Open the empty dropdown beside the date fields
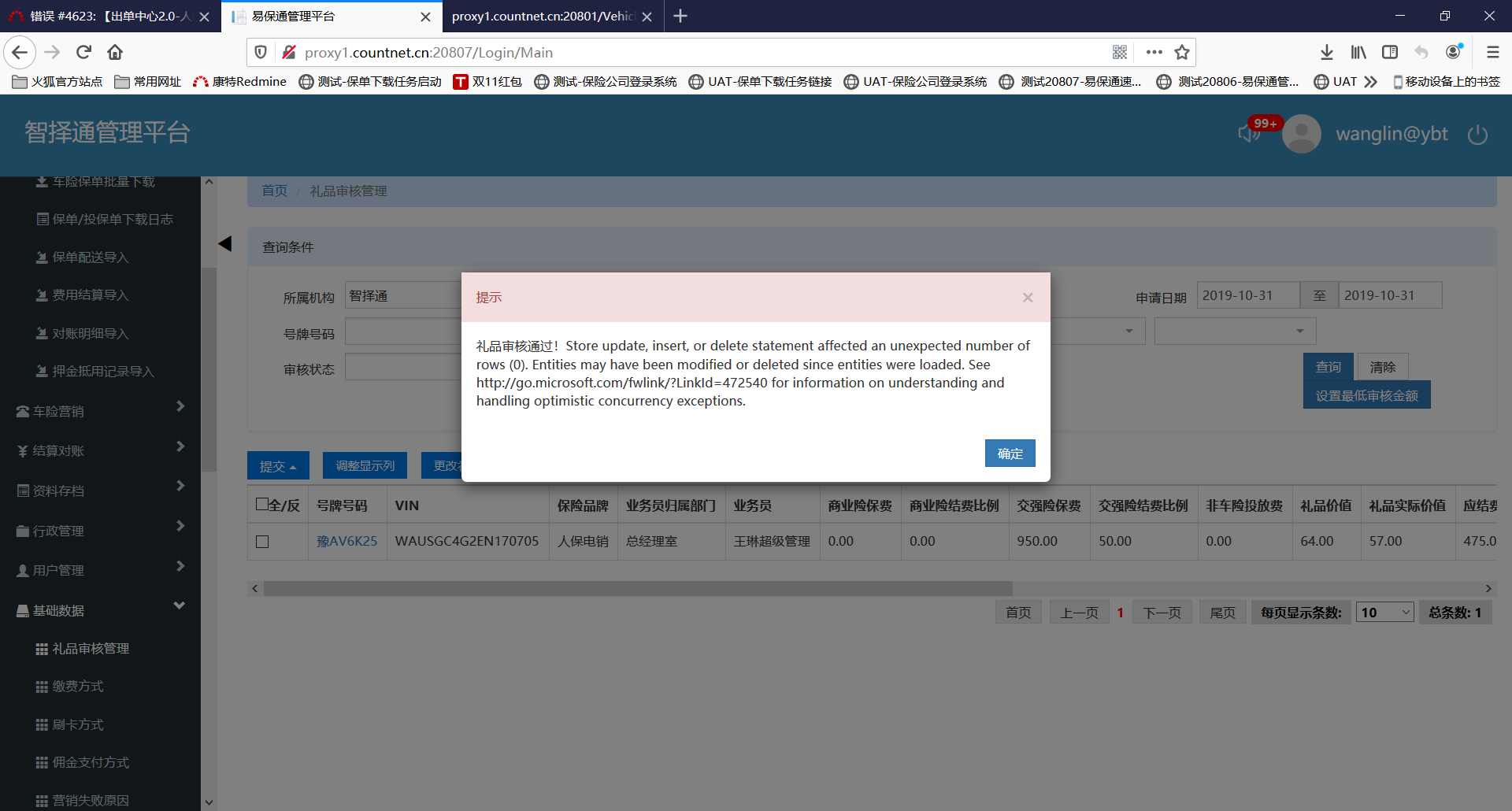The width and height of the screenshot is (1512, 811). (1235, 331)
